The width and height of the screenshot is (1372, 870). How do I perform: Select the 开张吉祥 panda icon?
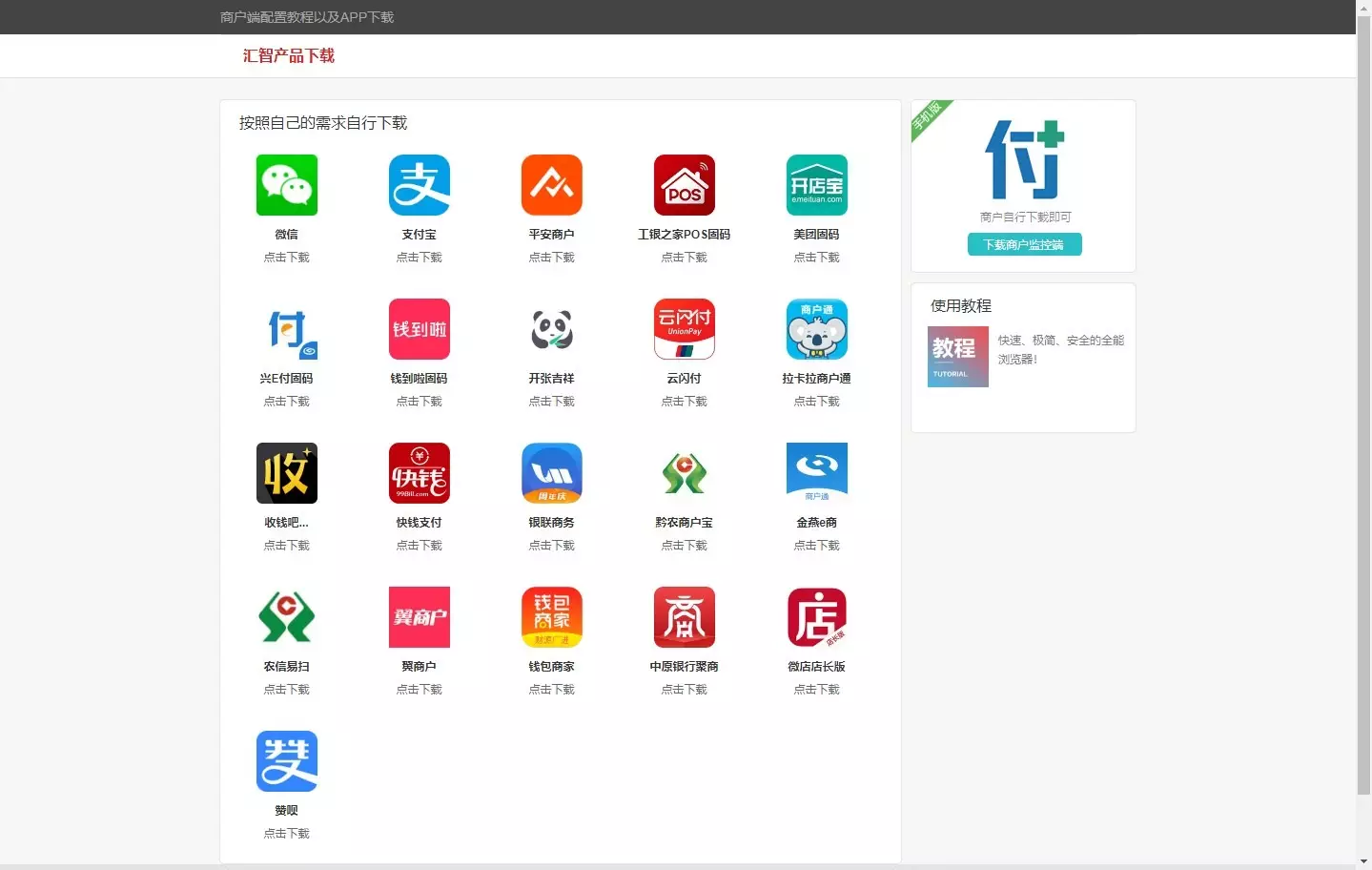tap(551, 329)
